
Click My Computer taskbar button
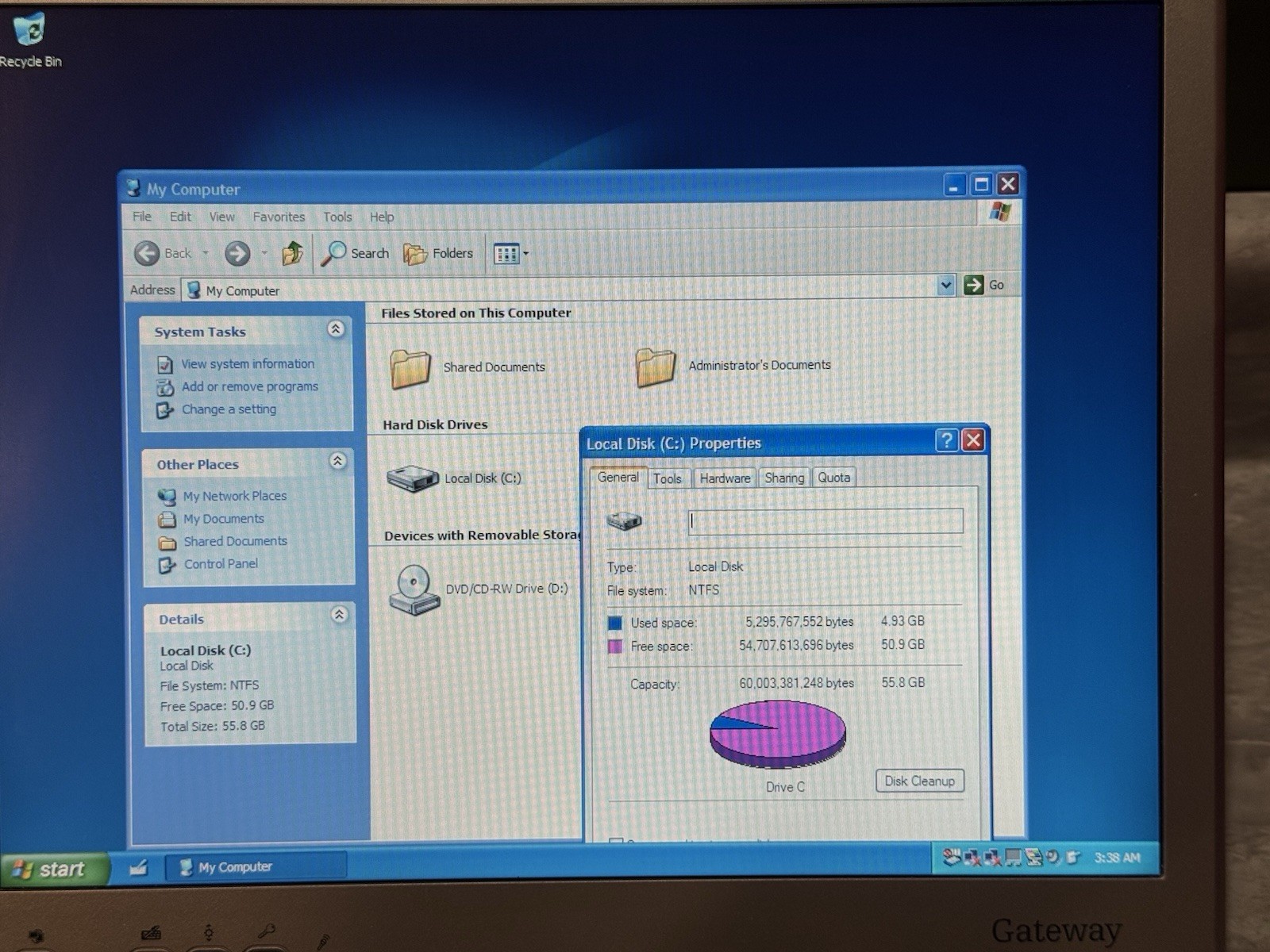[x=256, y=867]
